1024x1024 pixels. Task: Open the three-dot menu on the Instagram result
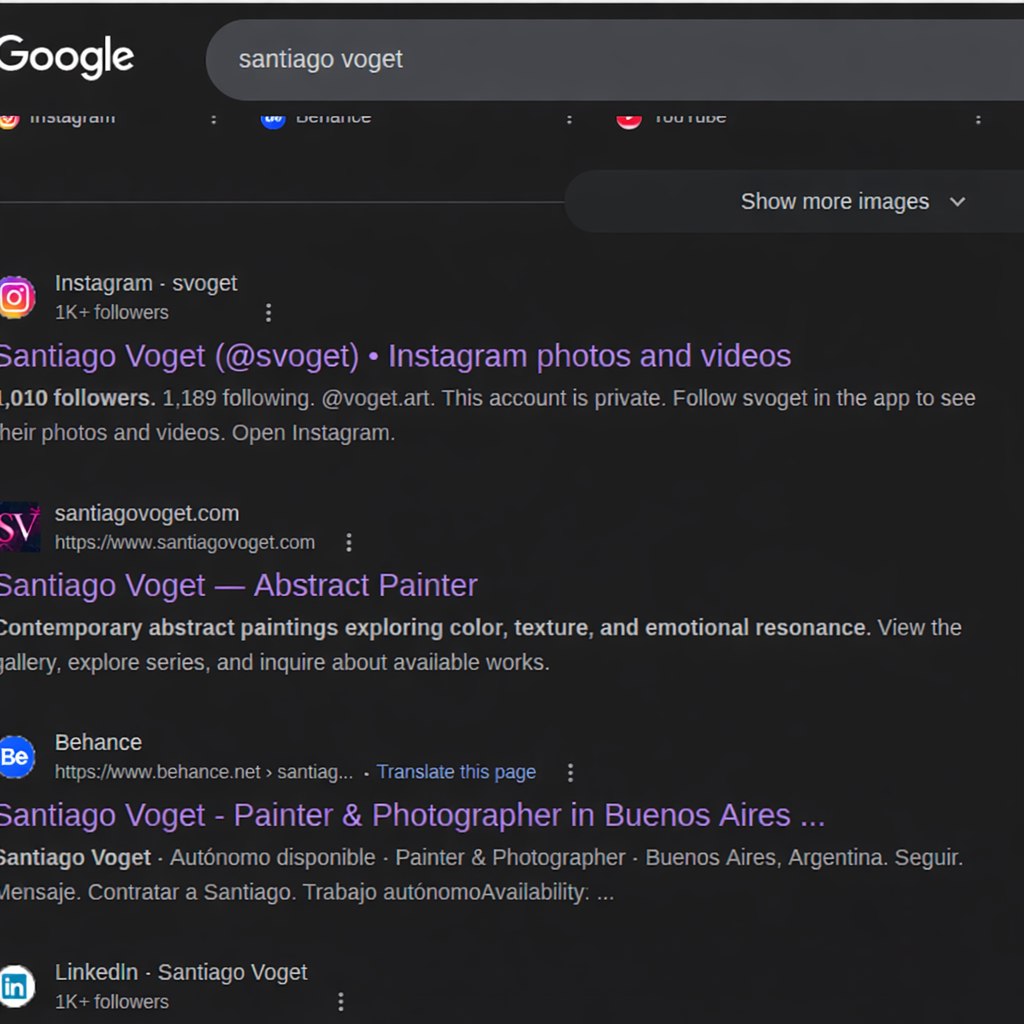(268, 313)
